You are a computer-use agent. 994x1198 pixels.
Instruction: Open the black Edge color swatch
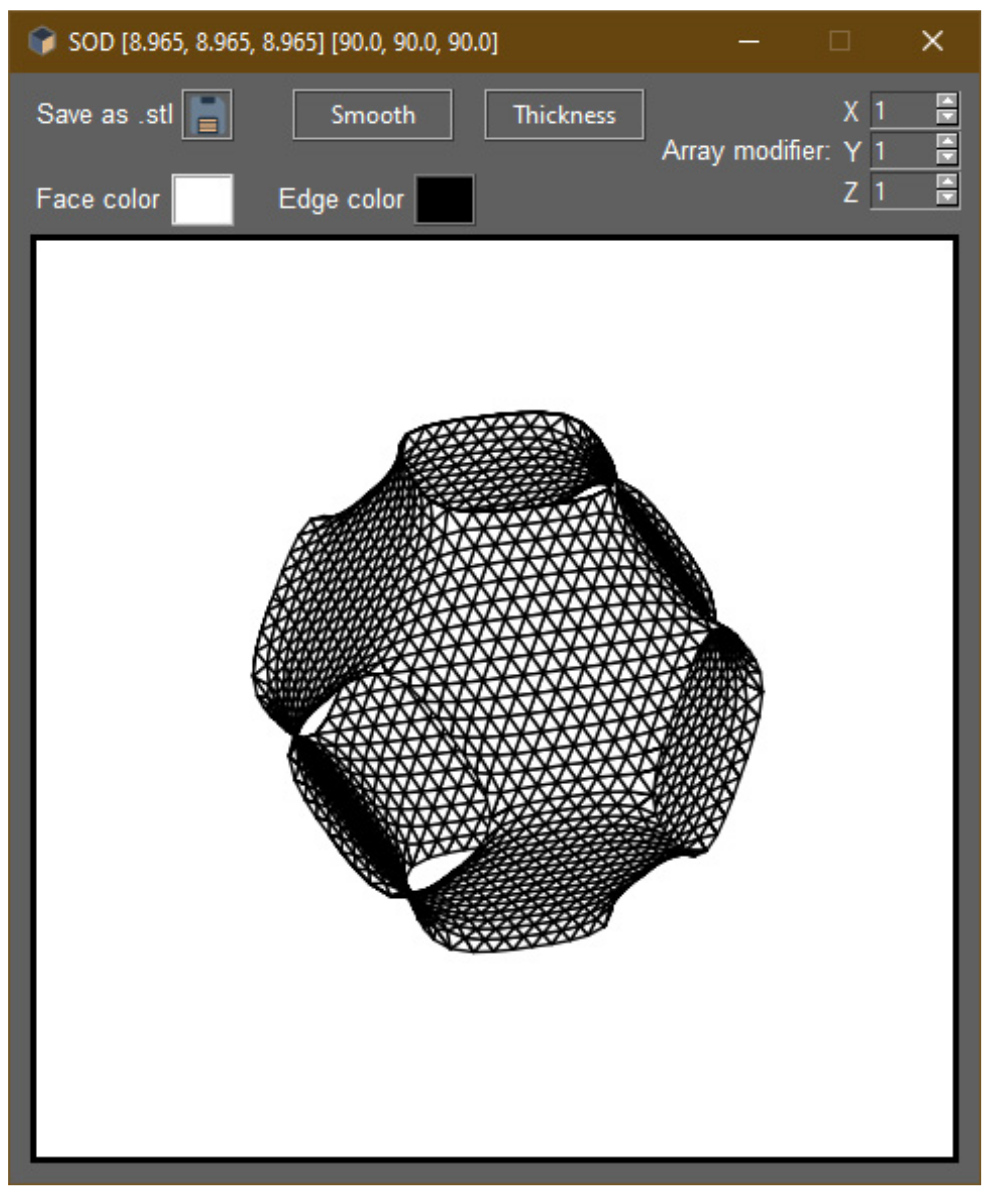pos(444,199)
